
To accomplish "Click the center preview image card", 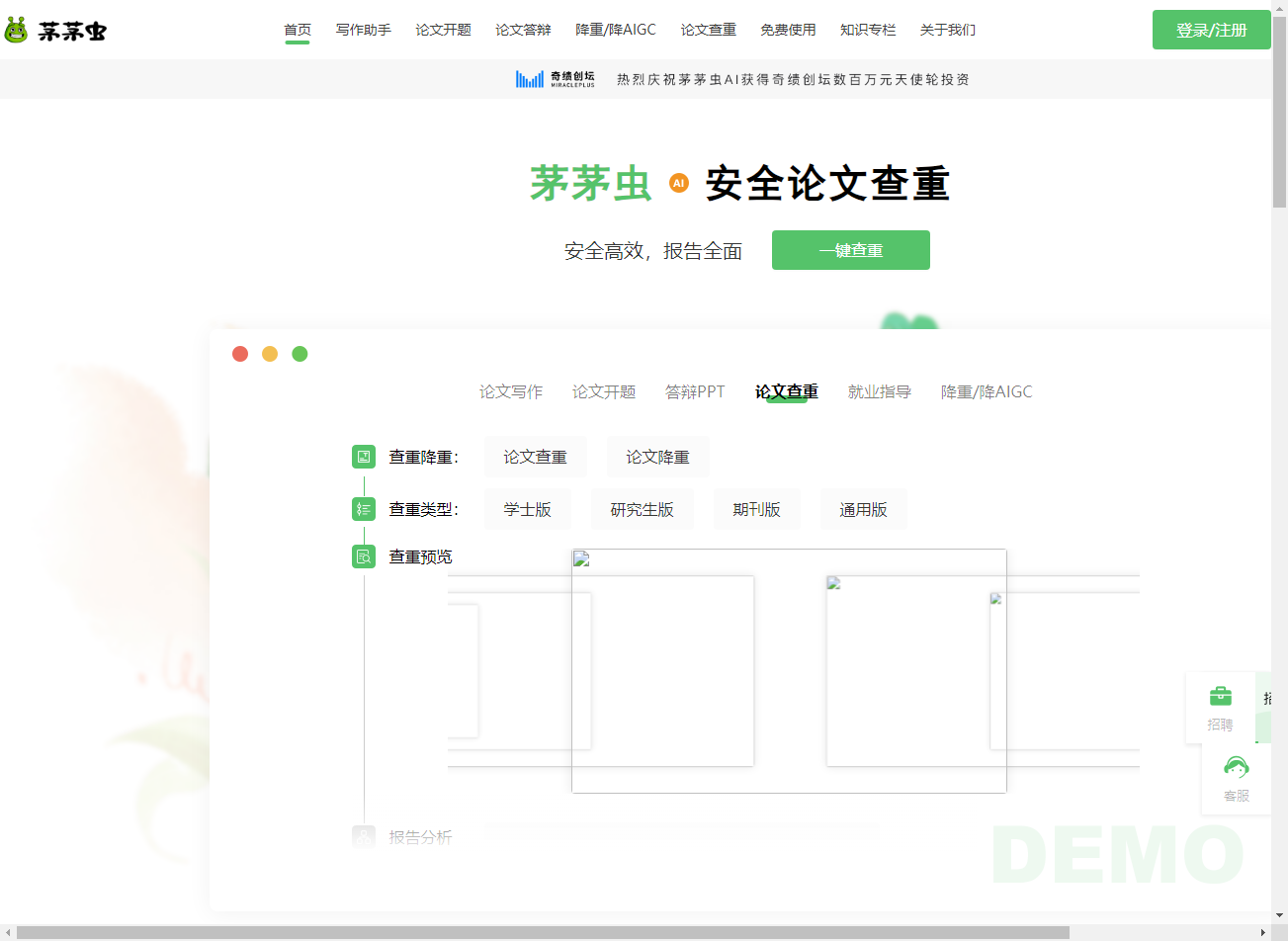I will (x=789, y=671).
